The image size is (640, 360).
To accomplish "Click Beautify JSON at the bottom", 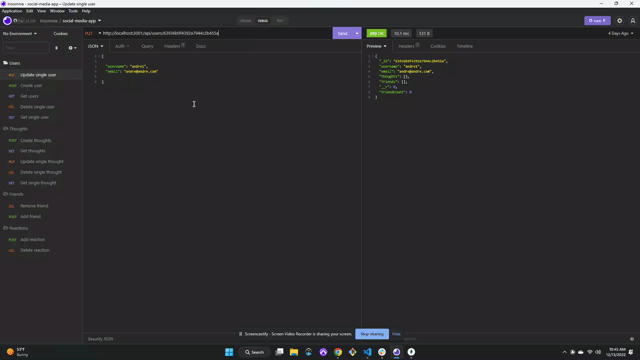I will 100,339.
